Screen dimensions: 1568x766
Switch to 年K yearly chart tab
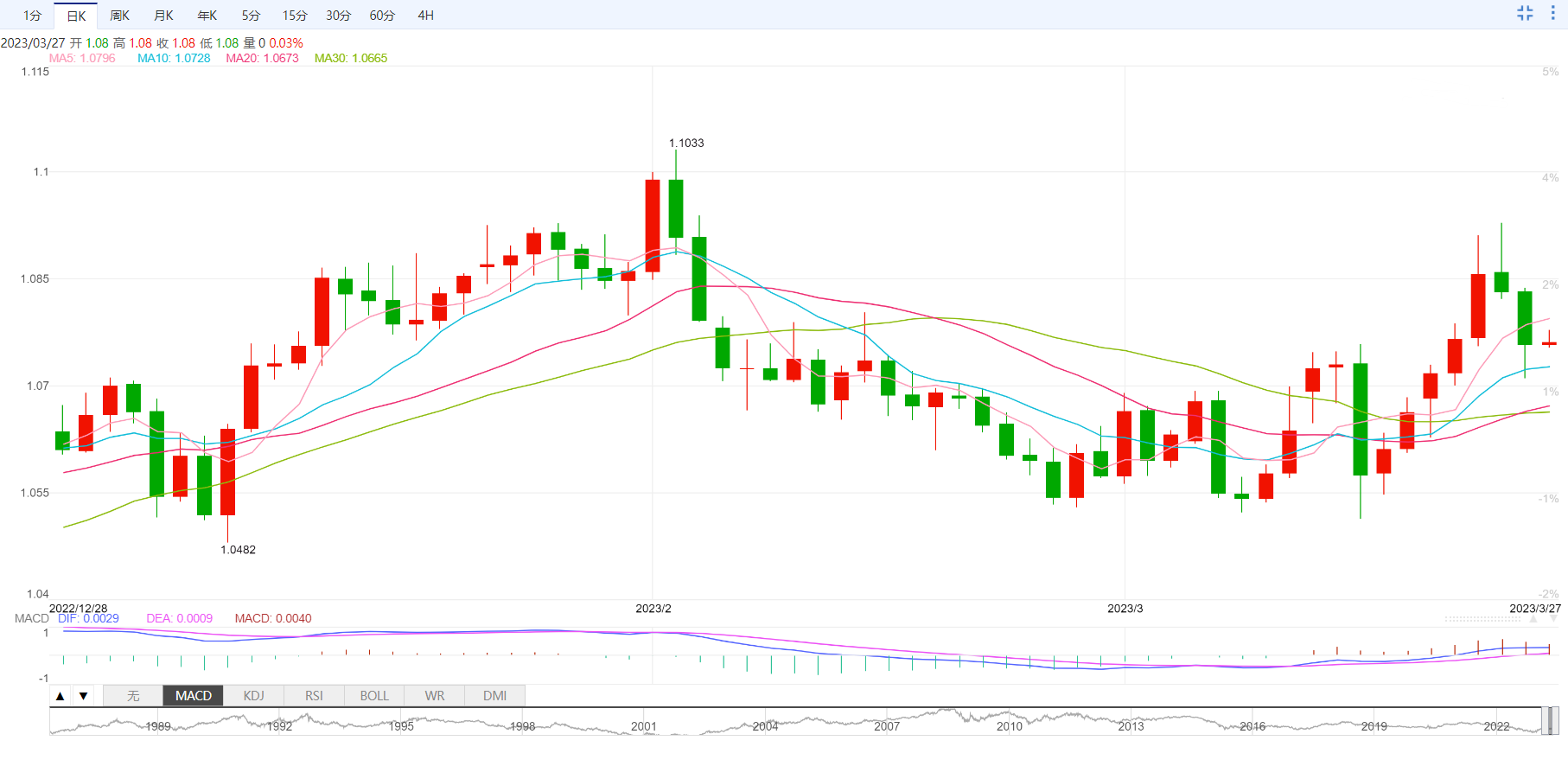(207, 16)
